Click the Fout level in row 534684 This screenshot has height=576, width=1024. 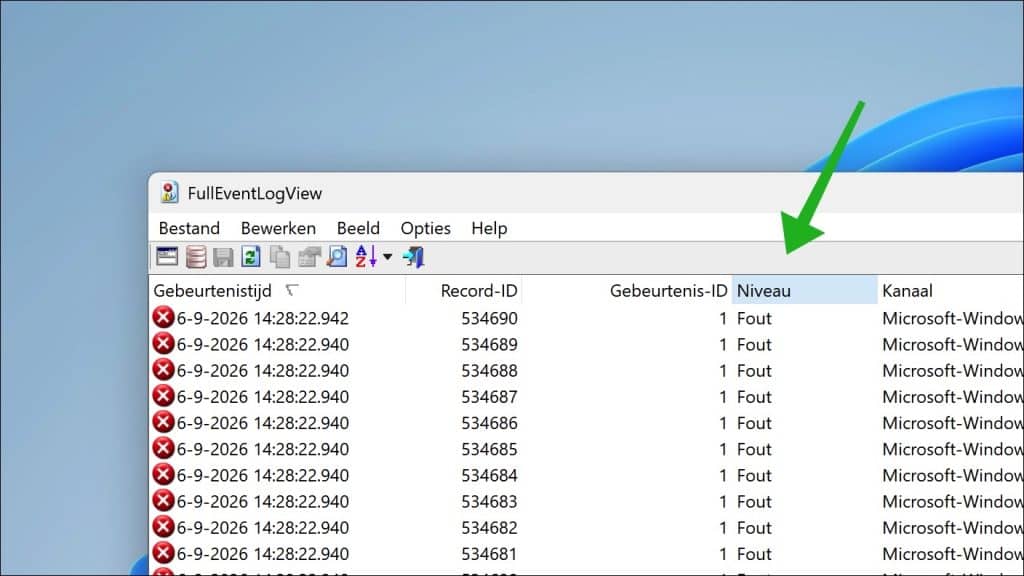754,475
